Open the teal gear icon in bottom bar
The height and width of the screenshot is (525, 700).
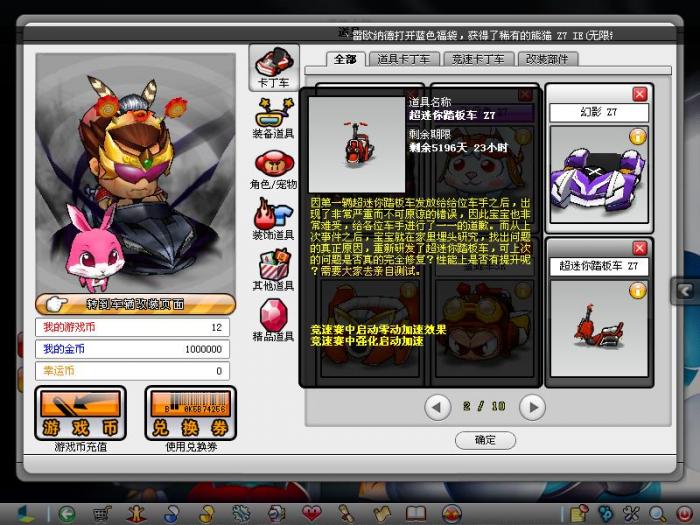242,514
